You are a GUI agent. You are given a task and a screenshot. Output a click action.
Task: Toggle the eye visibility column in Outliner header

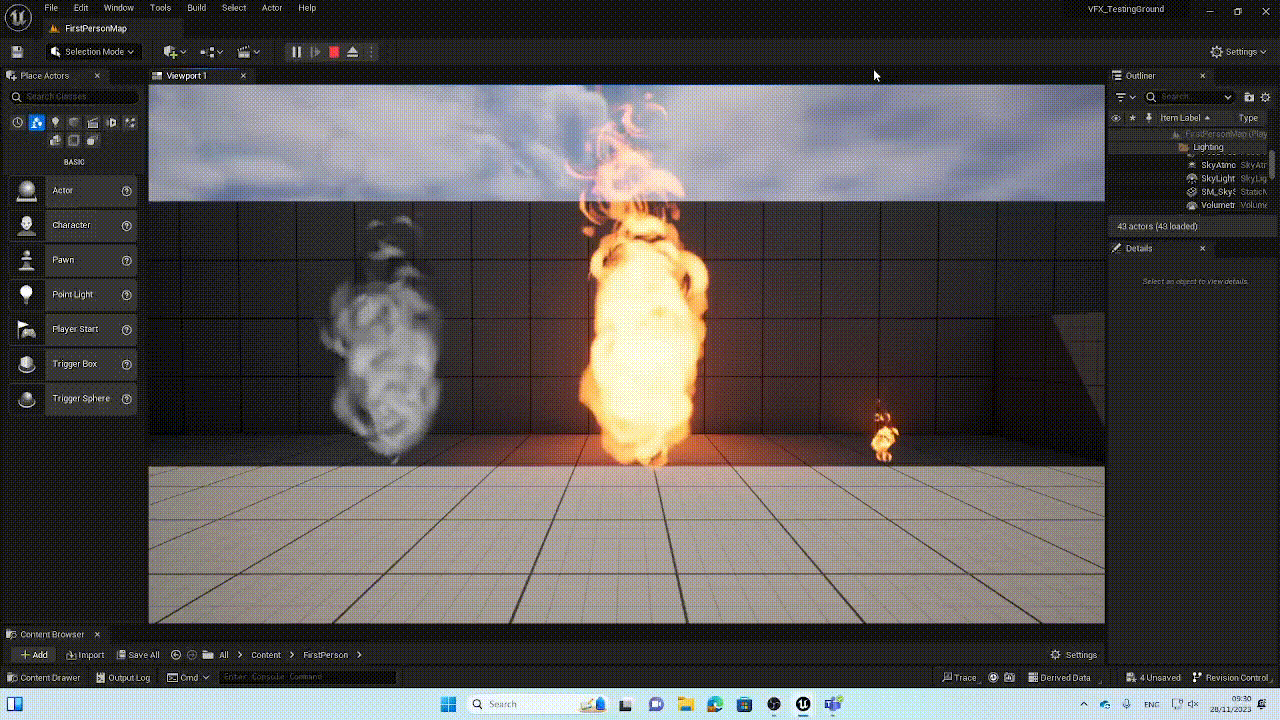tap(1116, 118)
